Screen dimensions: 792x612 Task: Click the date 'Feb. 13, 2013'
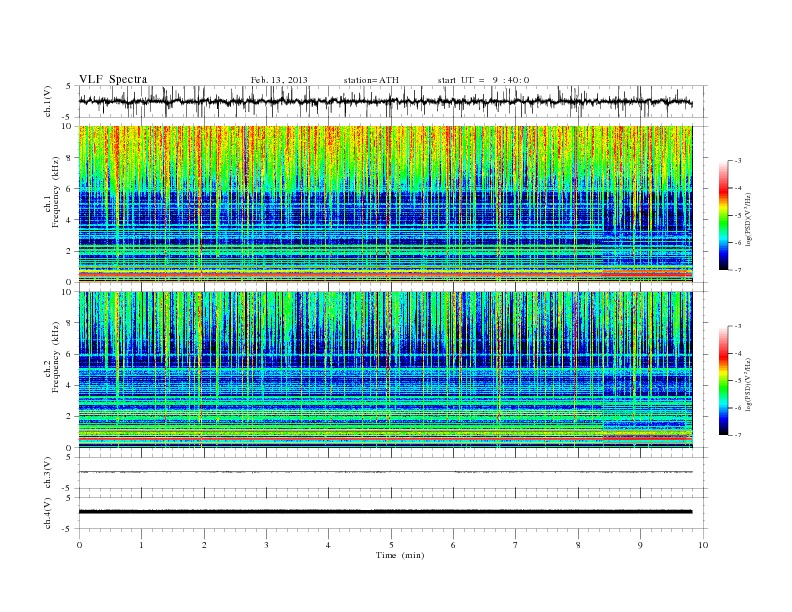(x=279, y=80)
